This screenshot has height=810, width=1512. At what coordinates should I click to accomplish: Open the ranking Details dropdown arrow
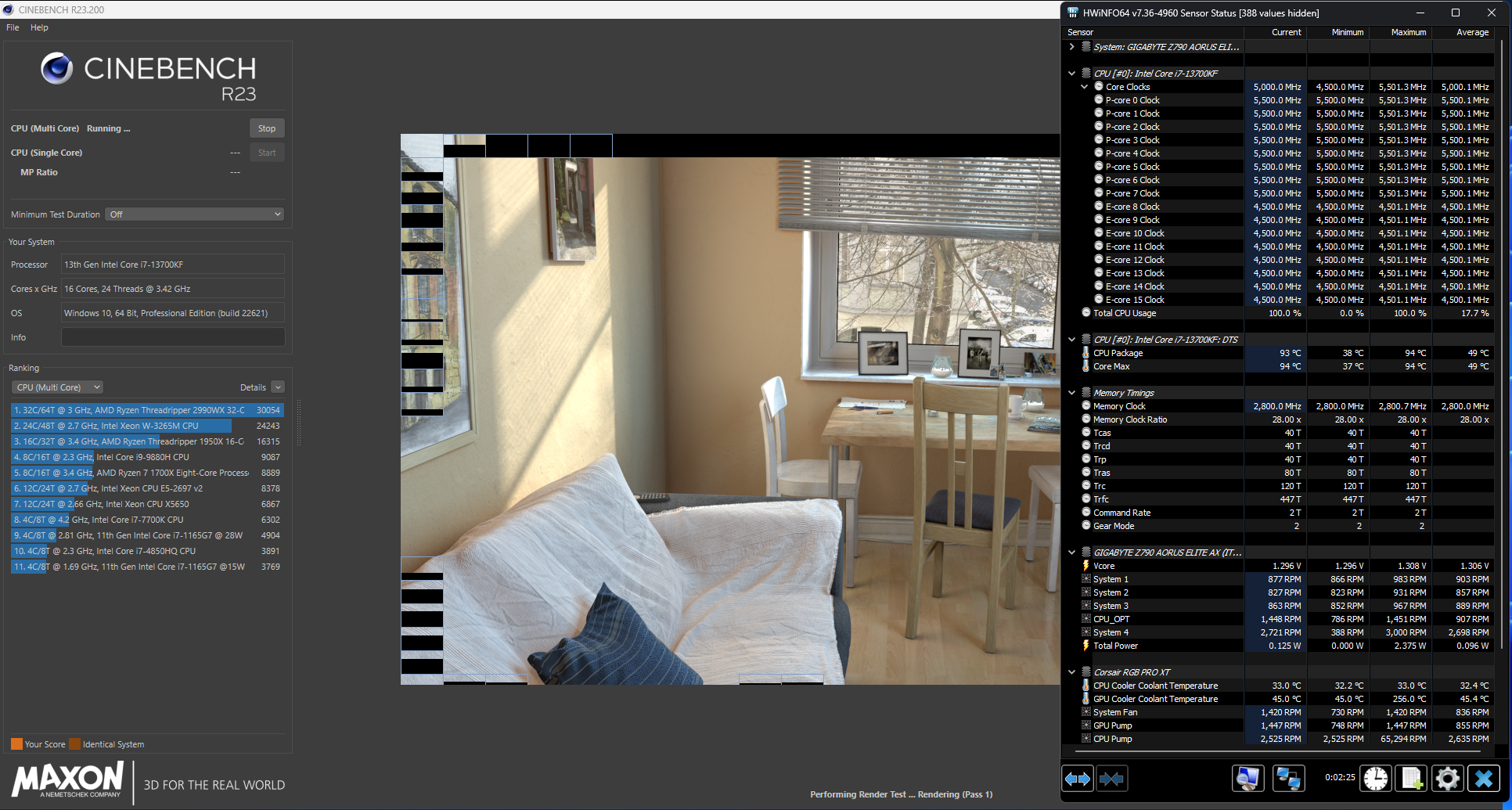tap(278, 387)
